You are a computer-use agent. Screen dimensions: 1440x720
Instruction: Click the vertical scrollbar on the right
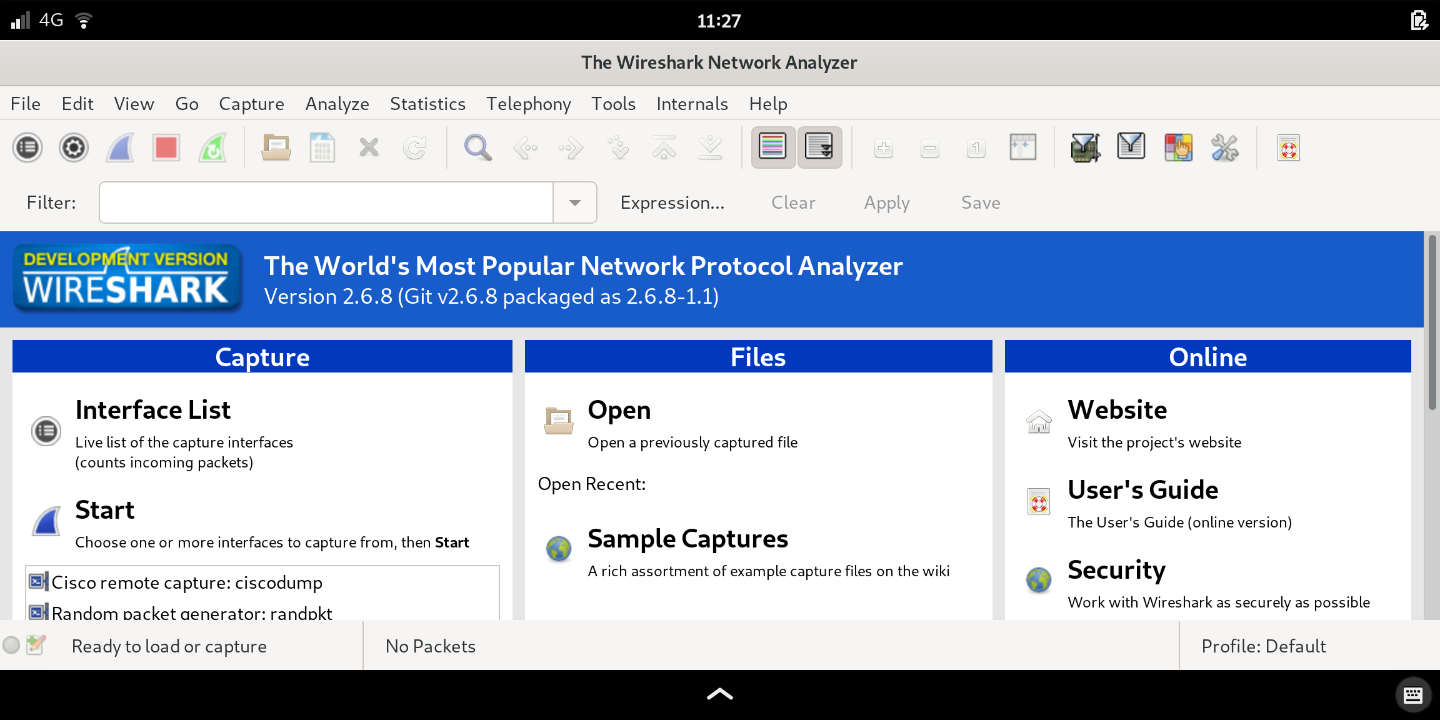(1432, 320)
